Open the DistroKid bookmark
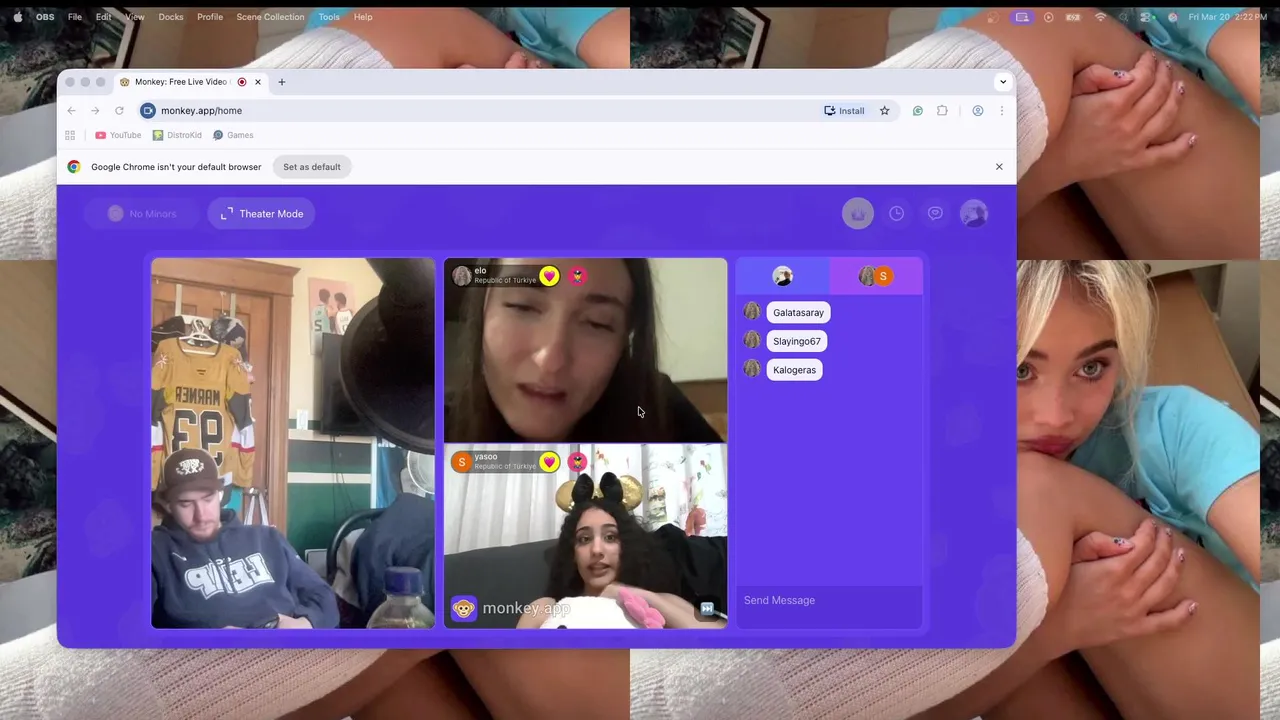1280x720 pixels. click(x=177, y=135)
